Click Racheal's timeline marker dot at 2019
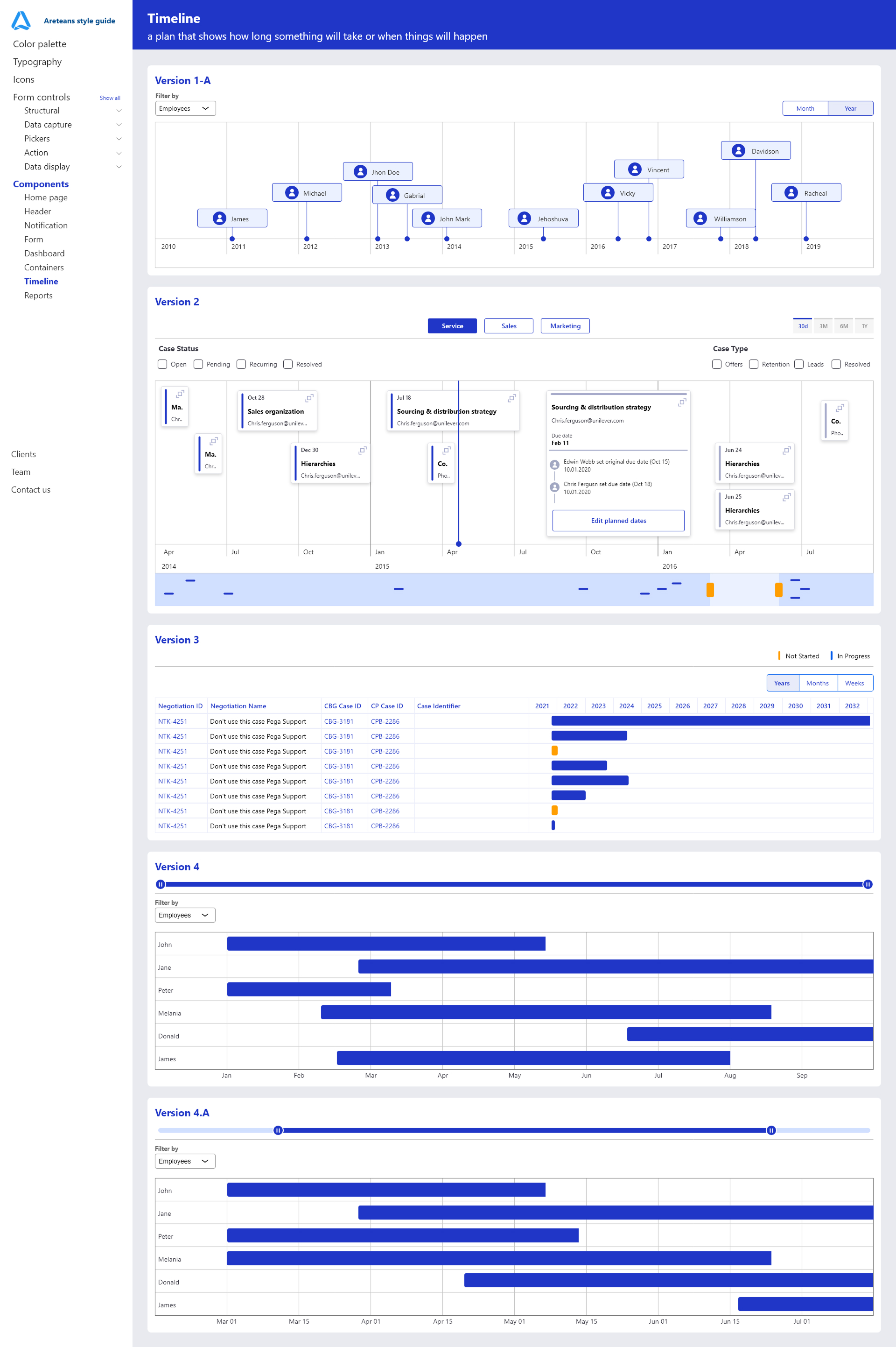Image resolution: width=896 pixels, height=1347 pixels. tap(806, 239)
